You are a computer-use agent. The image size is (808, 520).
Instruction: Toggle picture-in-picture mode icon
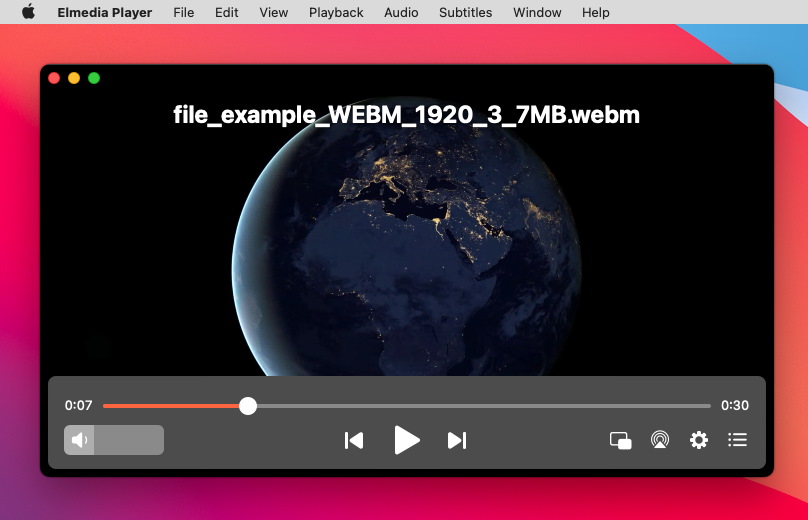[x=620, y=441]
